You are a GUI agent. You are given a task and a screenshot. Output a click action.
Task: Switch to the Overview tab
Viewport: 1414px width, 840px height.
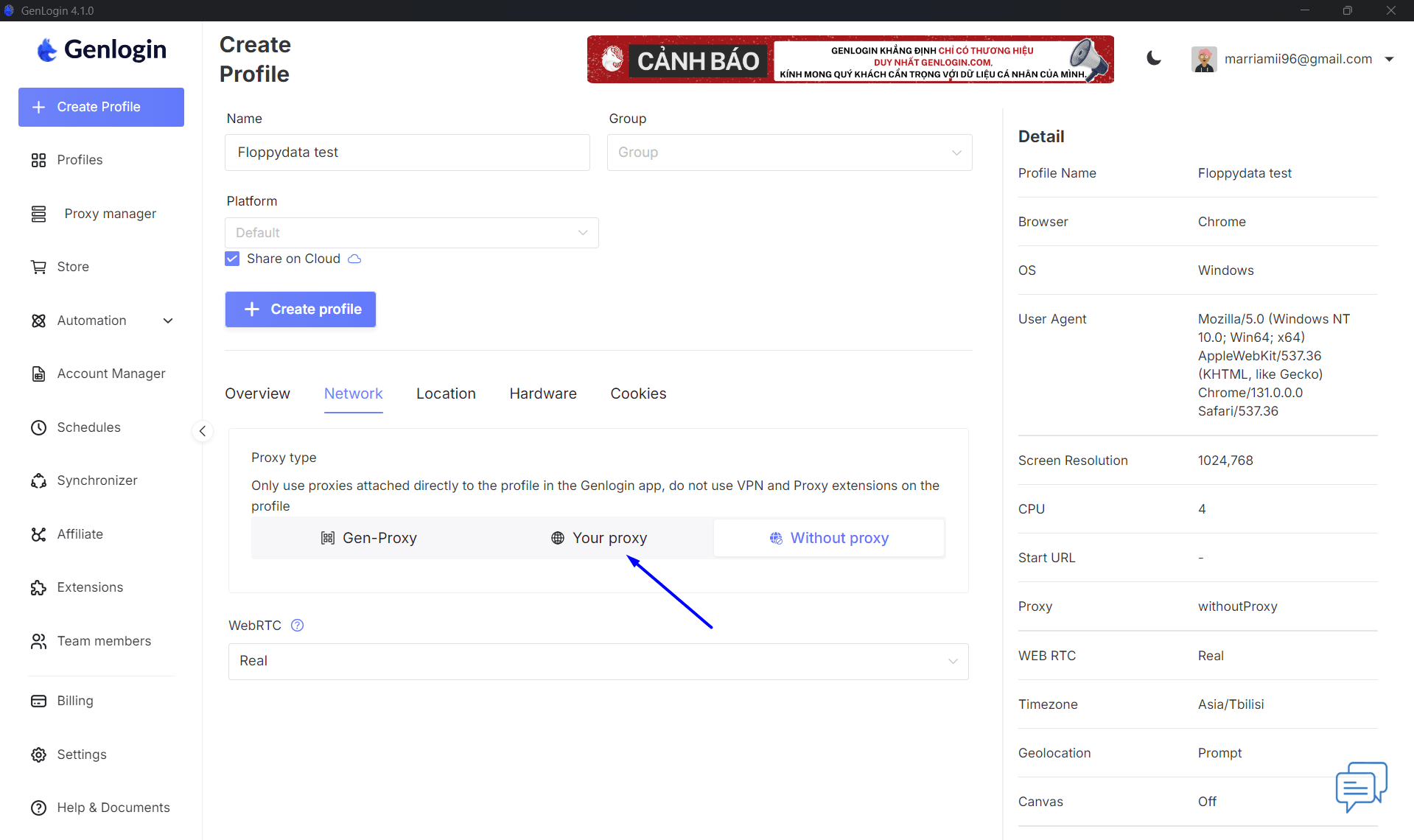257,393
